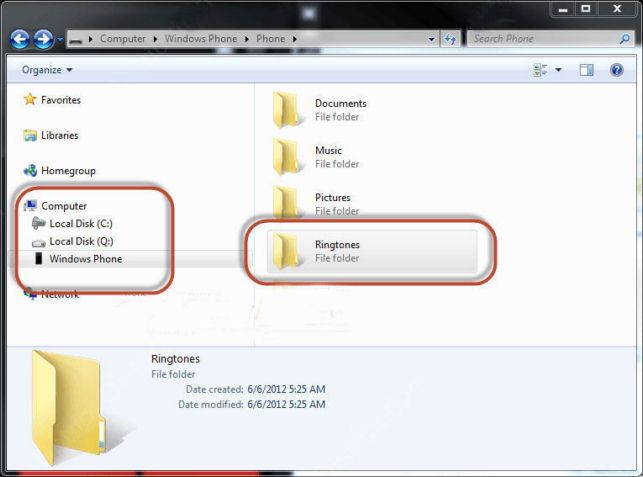Click the search magnifier icon
This screenshot has width=643, height=477.
click(x=624, y=39)
